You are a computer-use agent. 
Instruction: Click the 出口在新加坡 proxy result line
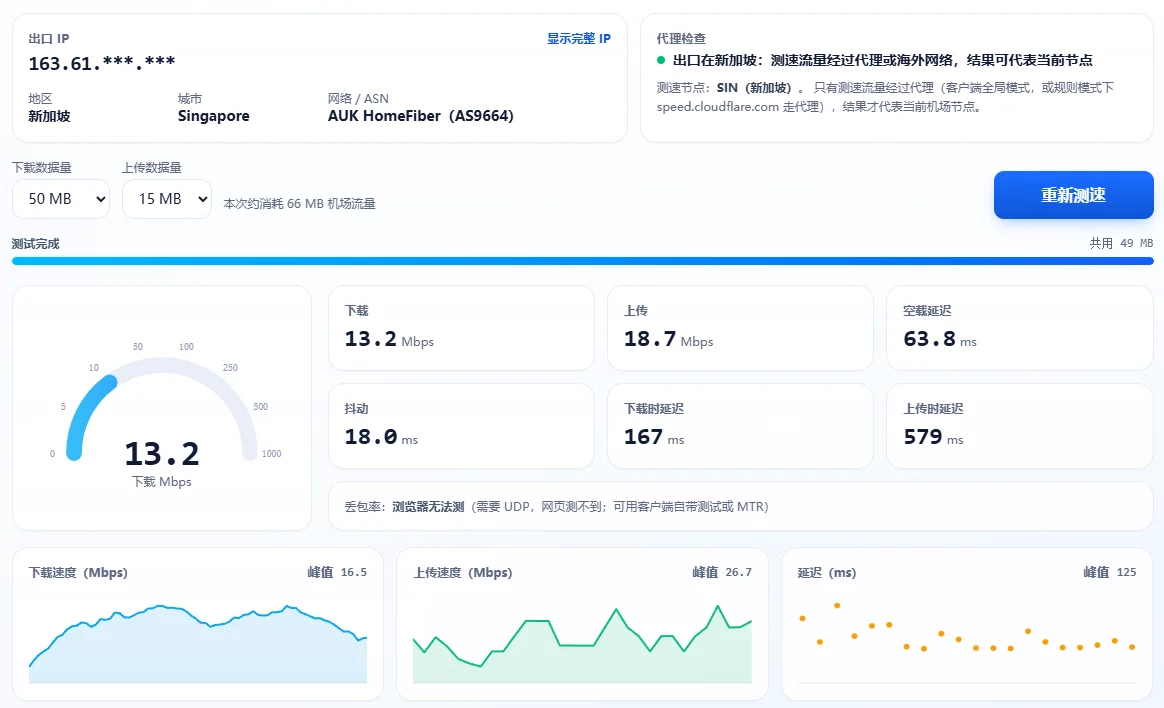coord(882,60)
